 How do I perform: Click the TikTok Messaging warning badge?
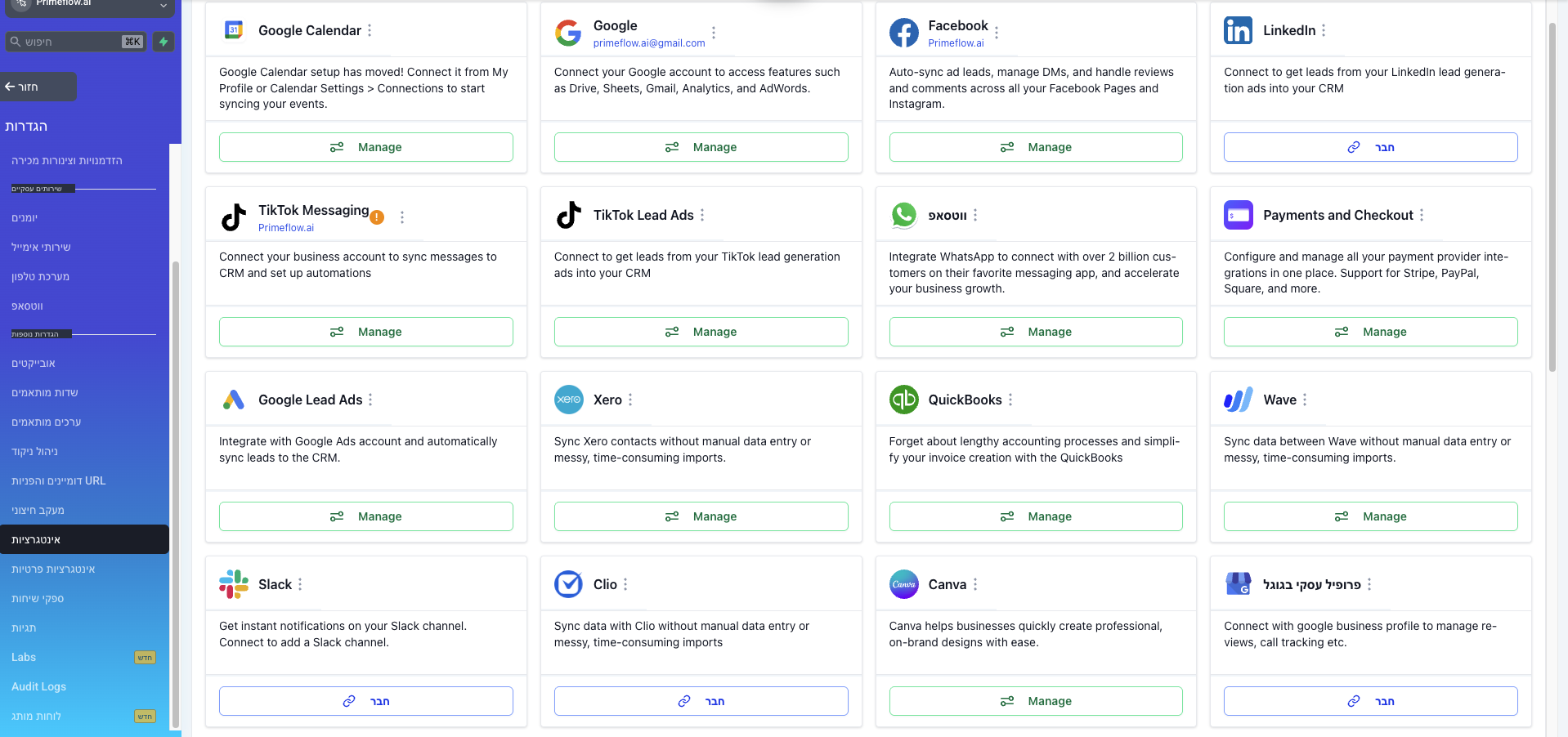click(x=377, y=217)
